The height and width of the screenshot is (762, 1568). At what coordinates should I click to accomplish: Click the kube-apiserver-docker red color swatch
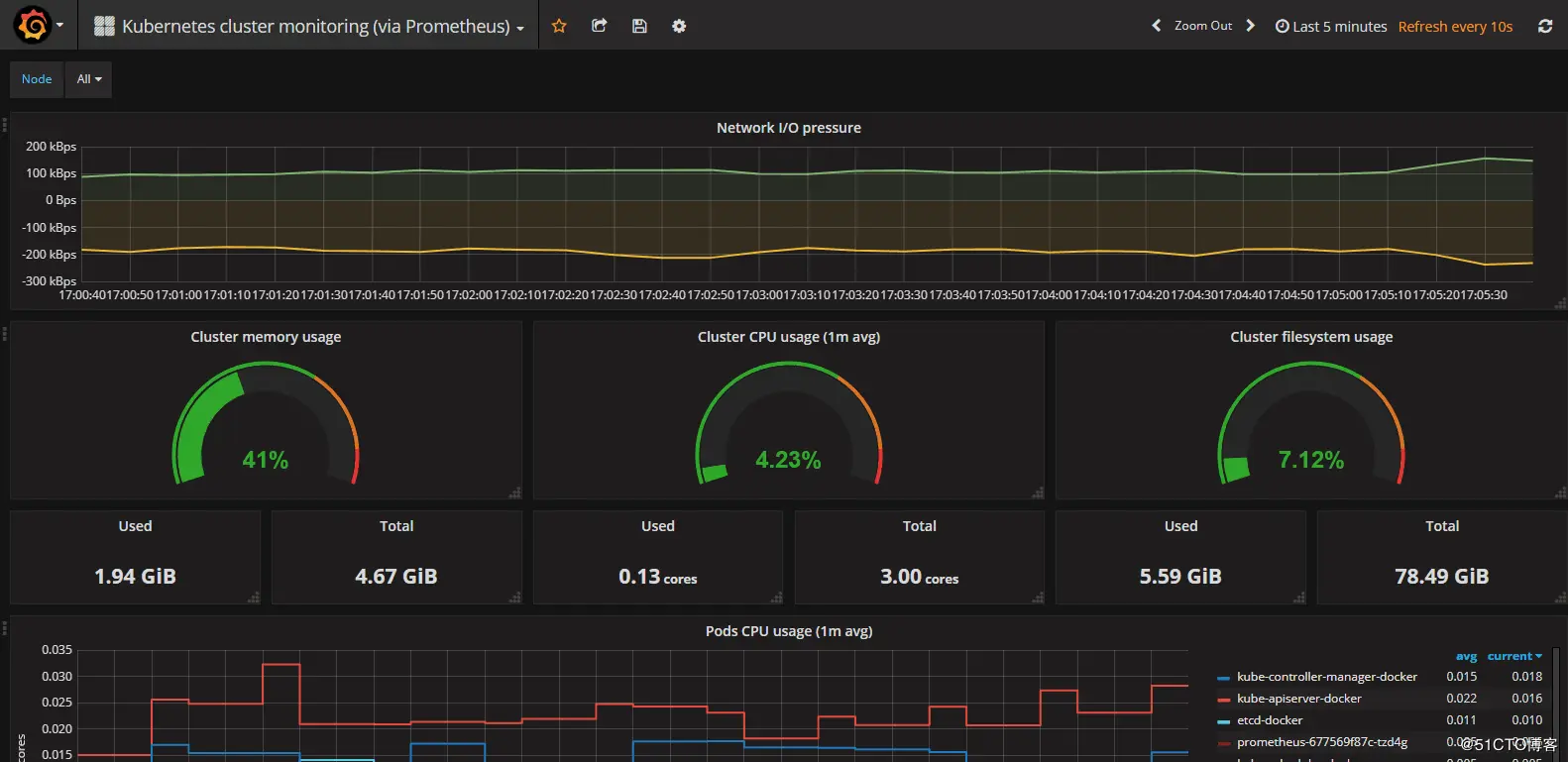1223,700
